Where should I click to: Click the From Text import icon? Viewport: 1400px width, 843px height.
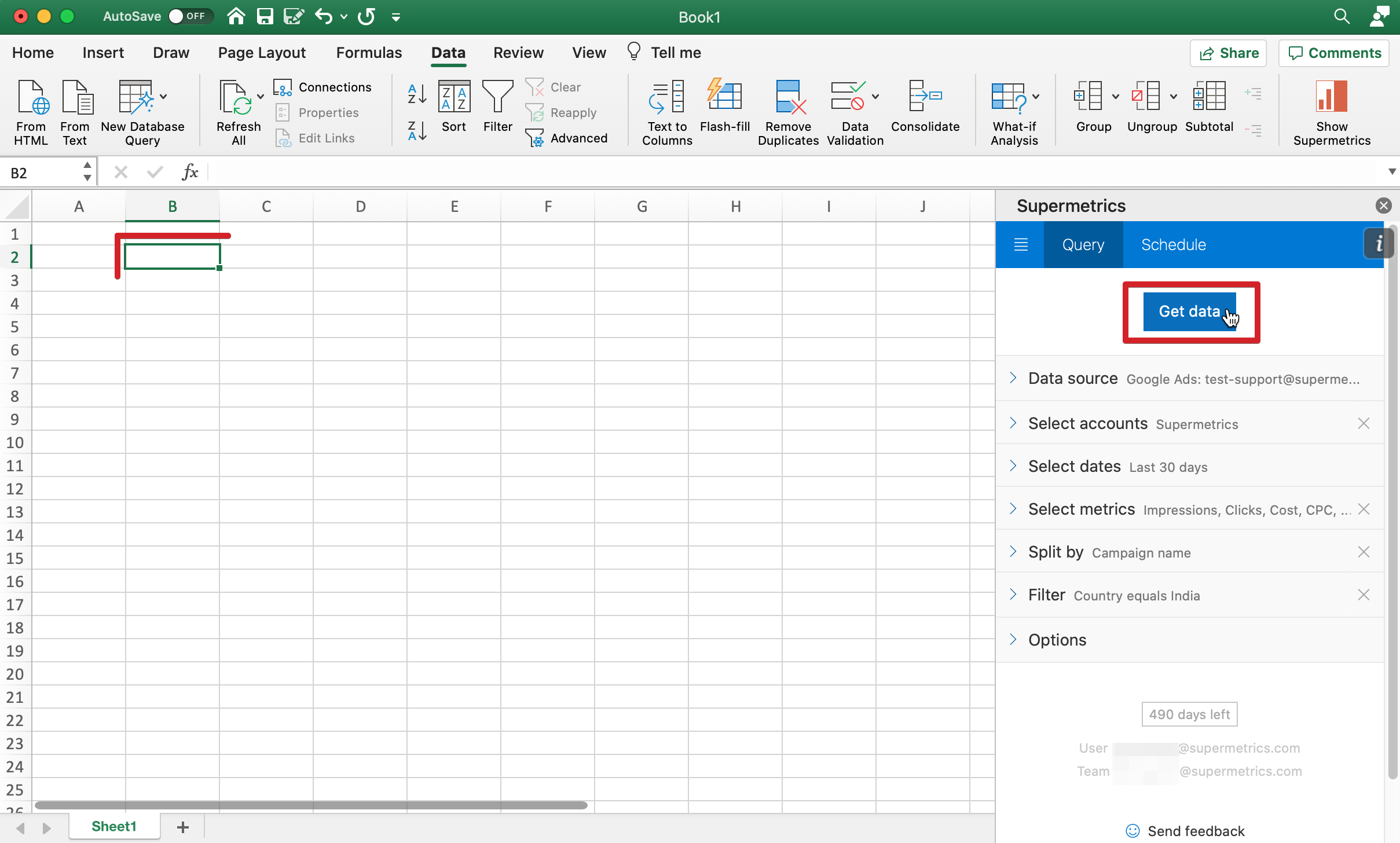[x=75, y=110]
